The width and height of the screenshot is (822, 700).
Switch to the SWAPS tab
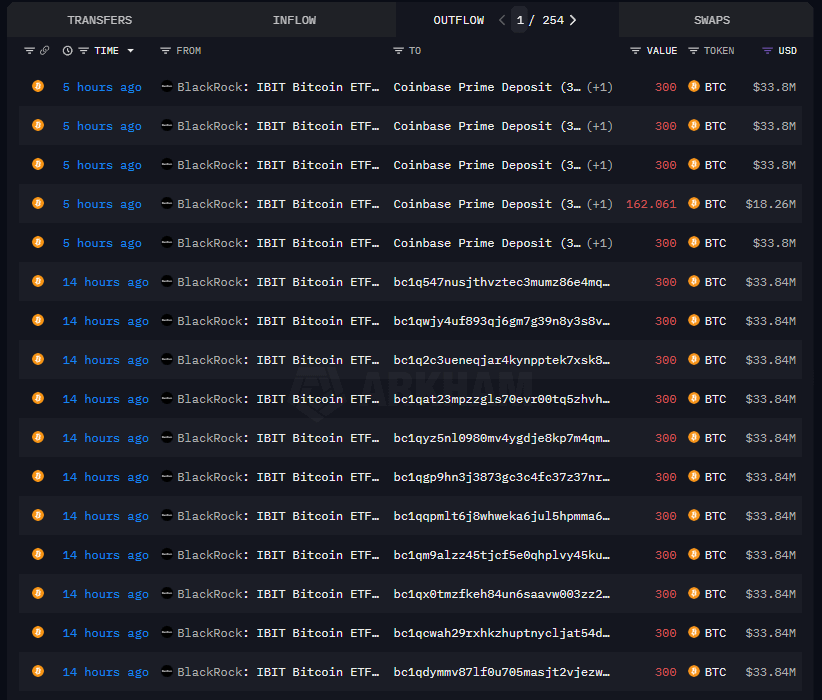712,19
